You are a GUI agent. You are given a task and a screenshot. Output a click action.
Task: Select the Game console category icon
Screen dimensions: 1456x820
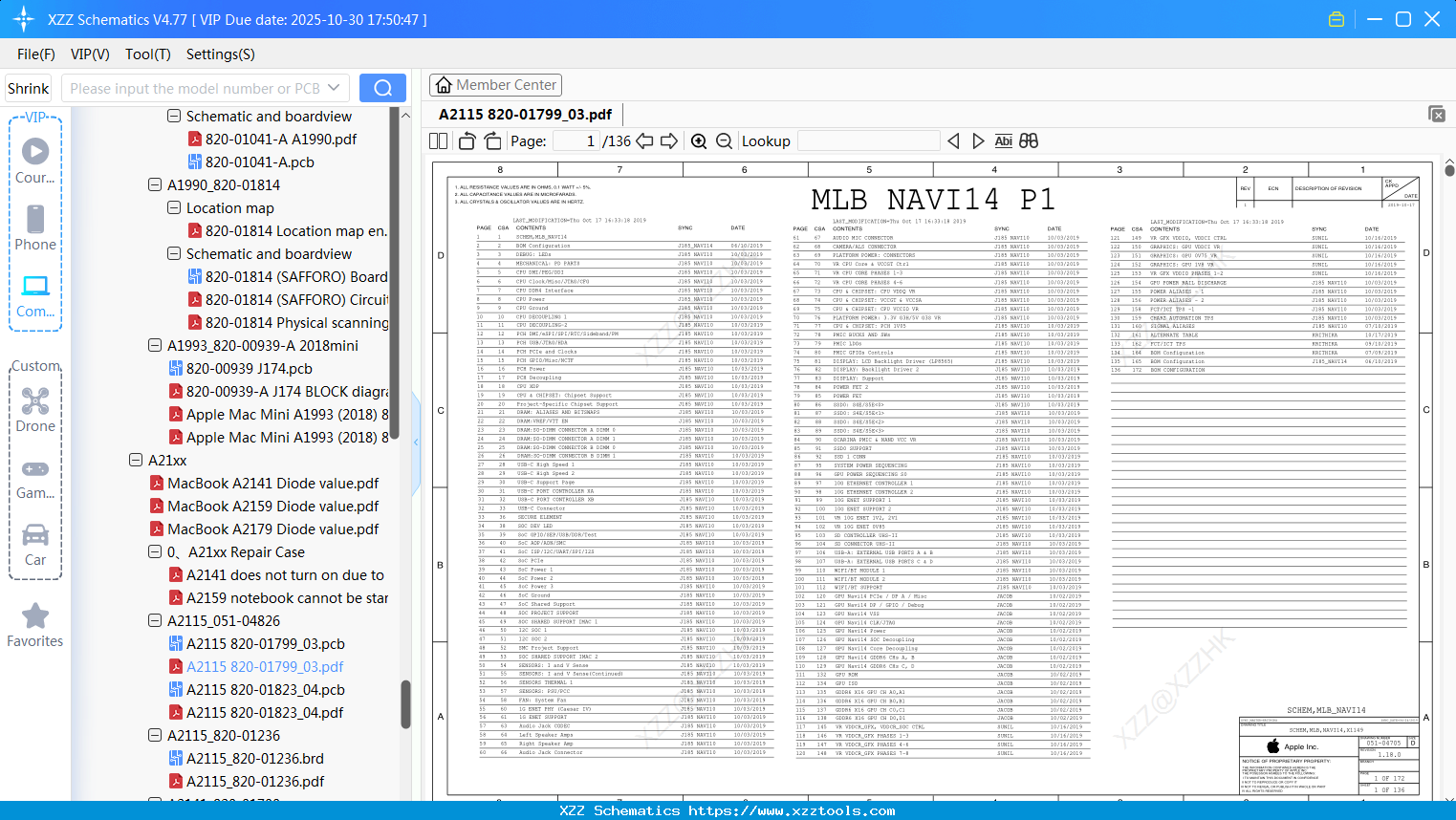point(35,479)
